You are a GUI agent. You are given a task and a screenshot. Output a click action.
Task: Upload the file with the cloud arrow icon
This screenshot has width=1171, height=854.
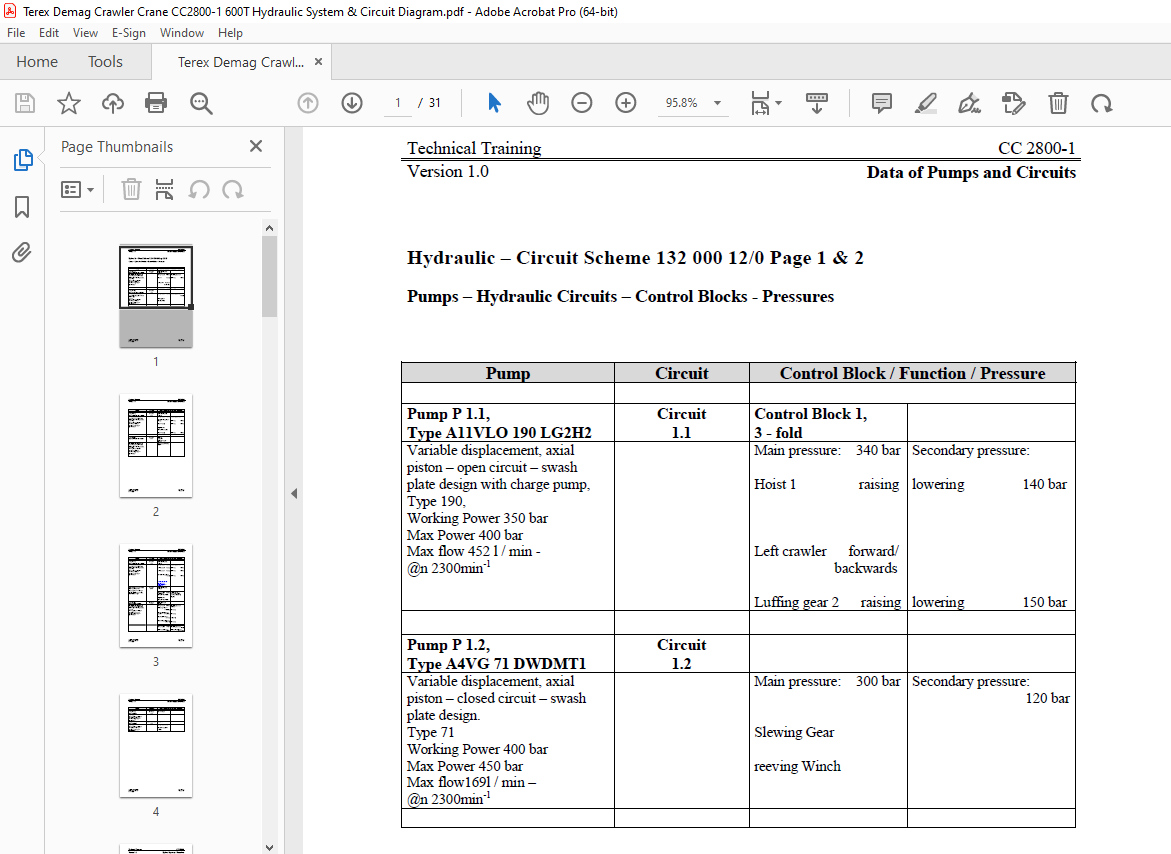tap(113, 103)
